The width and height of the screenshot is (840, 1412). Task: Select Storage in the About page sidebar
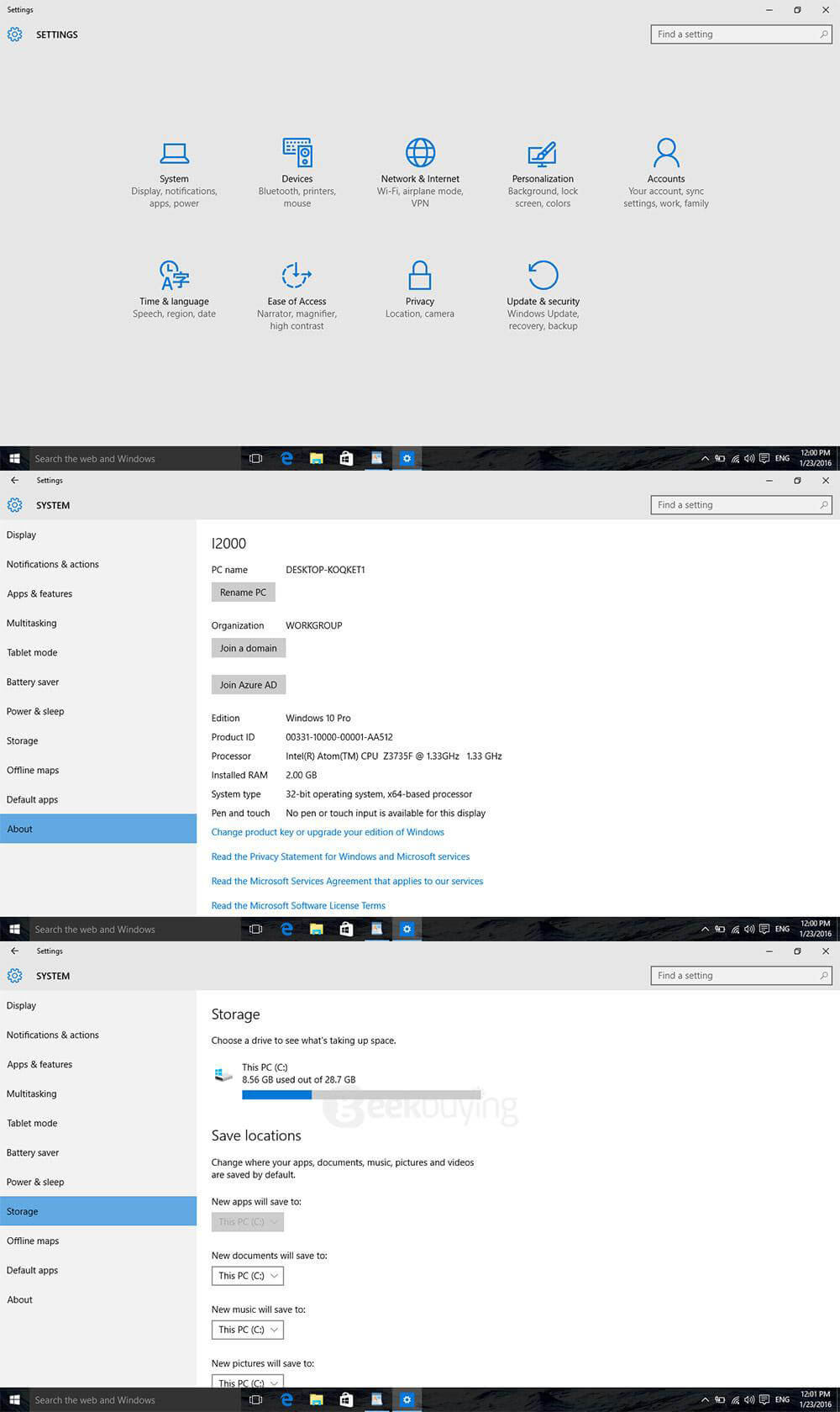(98, 740)
